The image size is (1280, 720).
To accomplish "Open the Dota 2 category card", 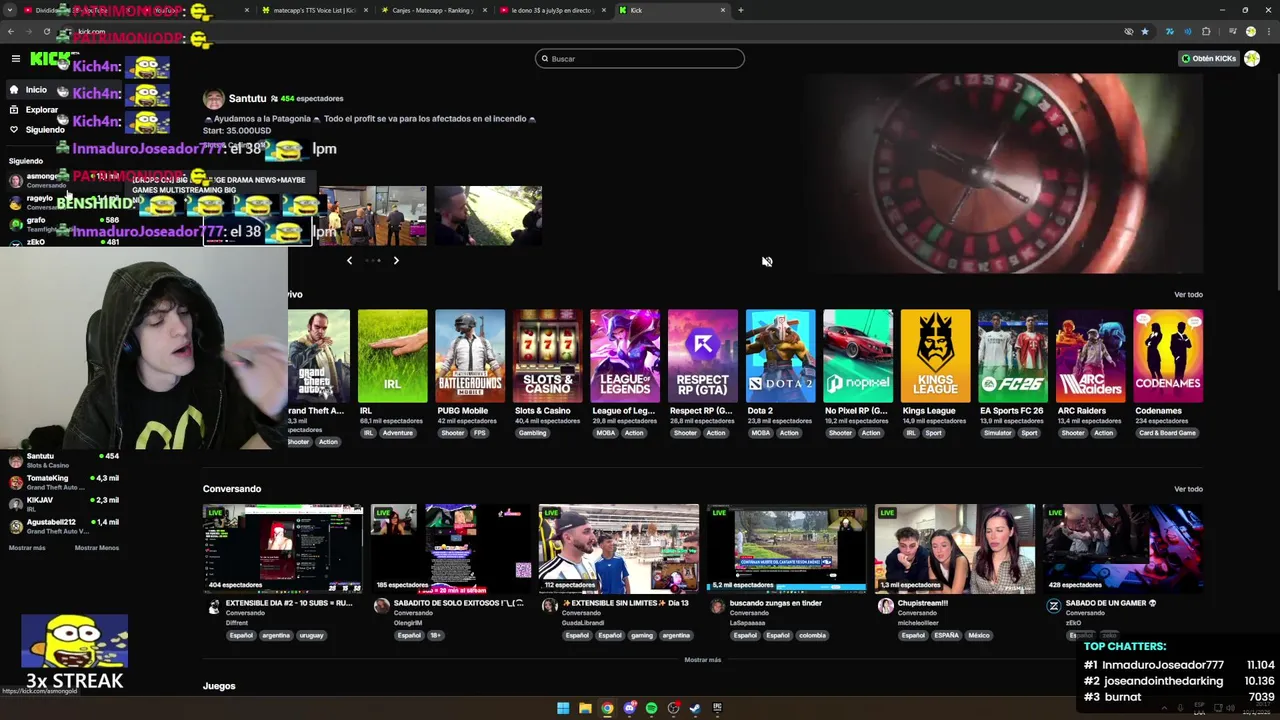I will point(780,356).
